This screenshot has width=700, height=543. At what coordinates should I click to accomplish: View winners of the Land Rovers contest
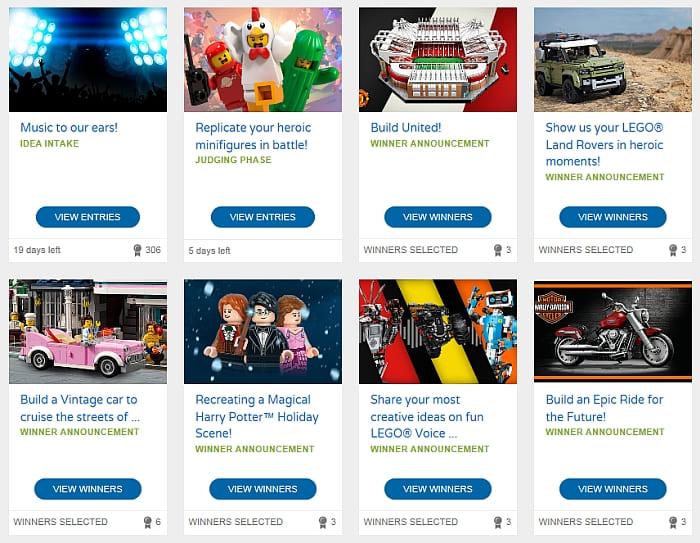(x=612, y=217)
